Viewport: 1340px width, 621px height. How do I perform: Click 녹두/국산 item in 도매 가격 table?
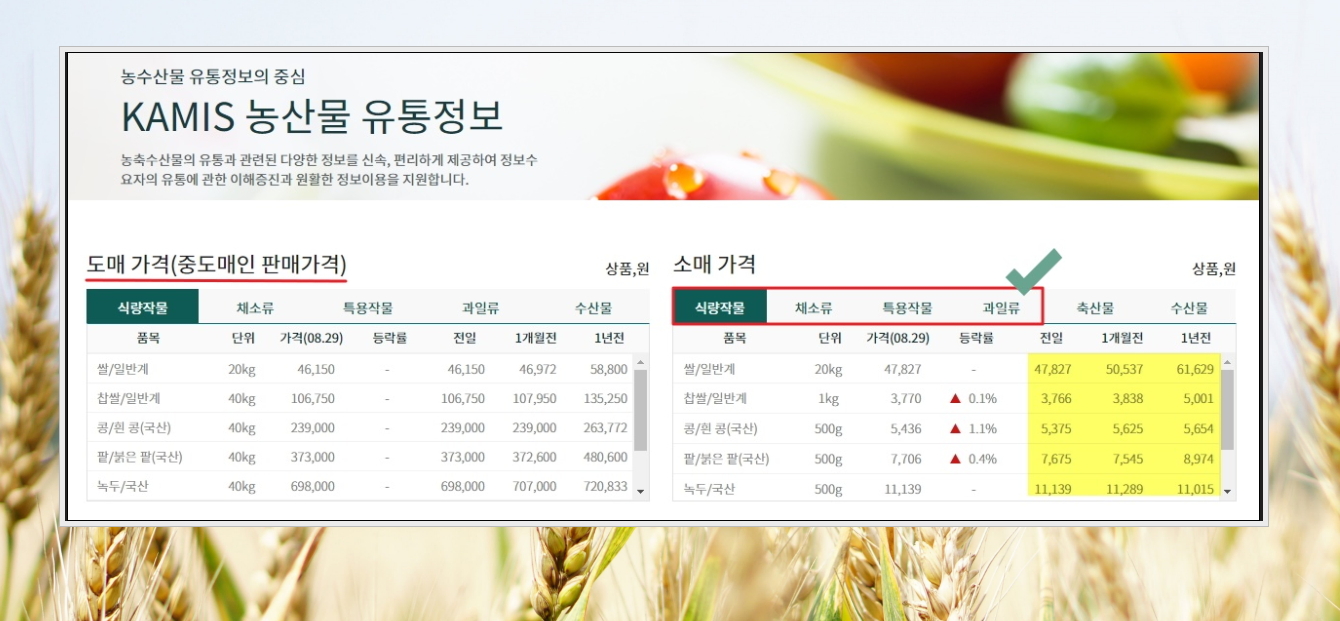[x=122, y=486]
